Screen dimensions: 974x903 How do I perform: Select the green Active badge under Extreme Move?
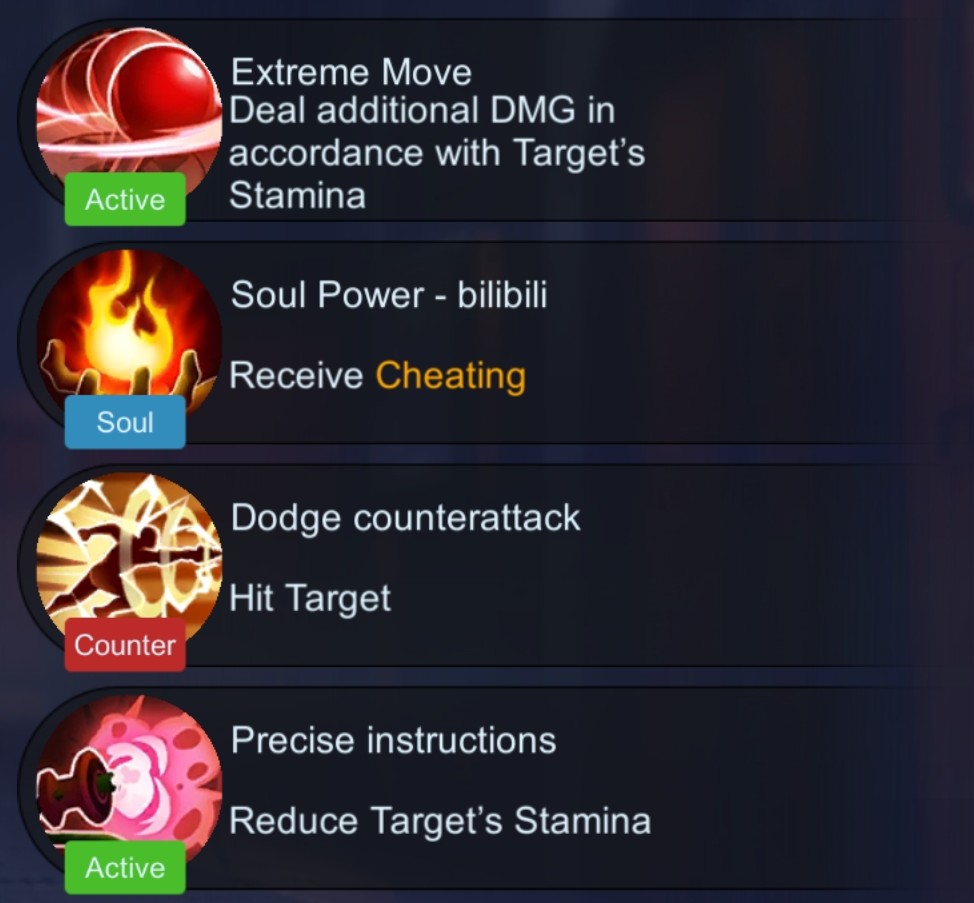(x=125, y=199)
